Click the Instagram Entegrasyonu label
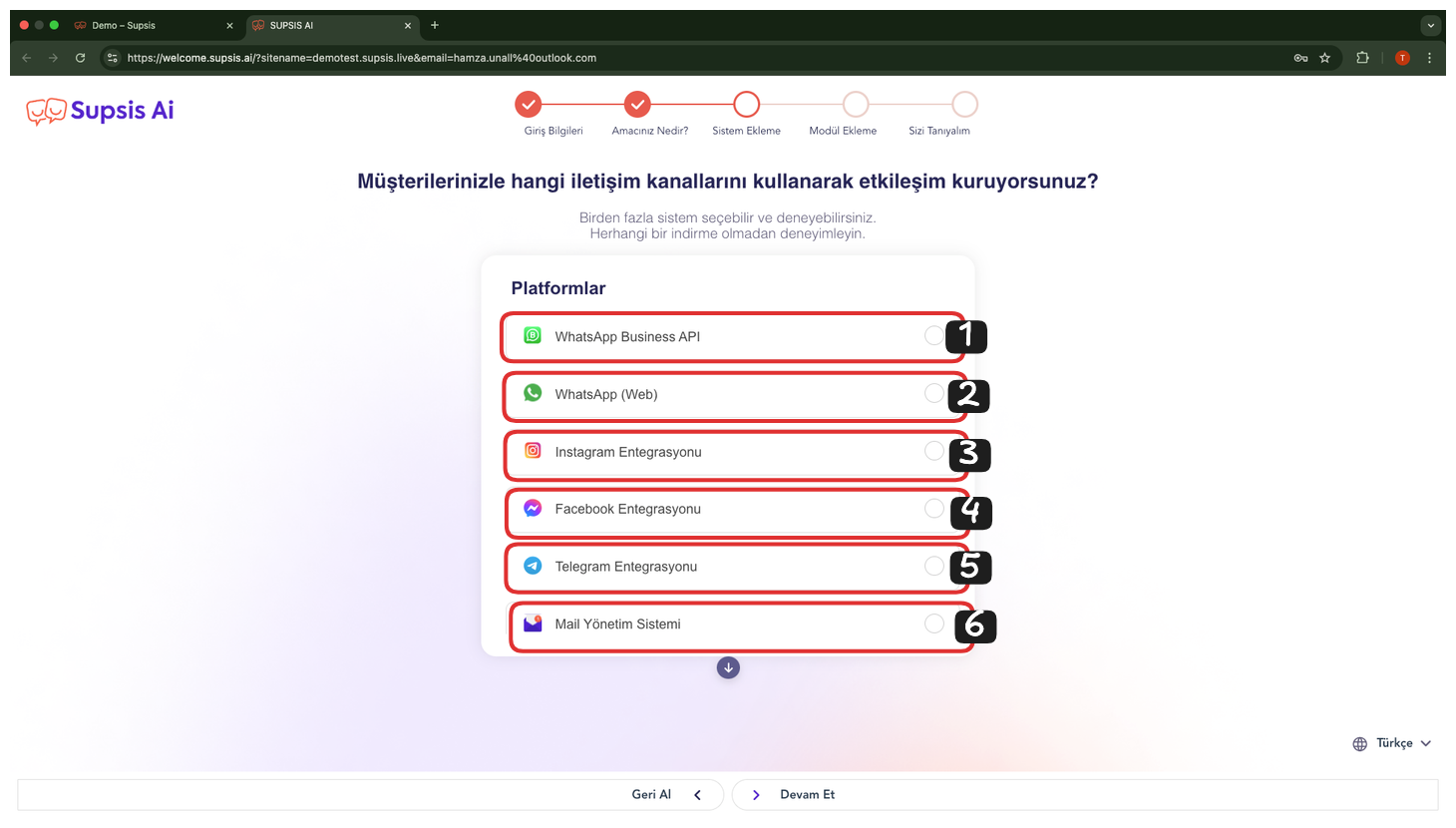This screenshot has width=1456, height=828. pyautogui.click(x=628, y=452)
